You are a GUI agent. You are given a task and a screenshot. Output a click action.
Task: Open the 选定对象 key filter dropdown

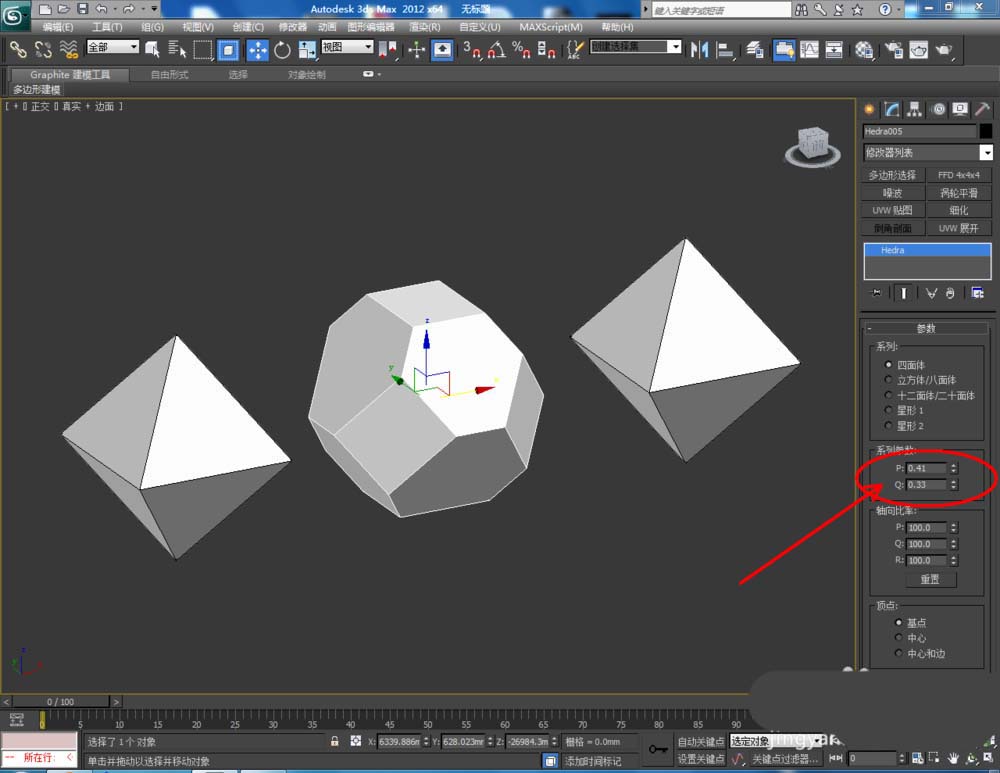tap(777, 741)
